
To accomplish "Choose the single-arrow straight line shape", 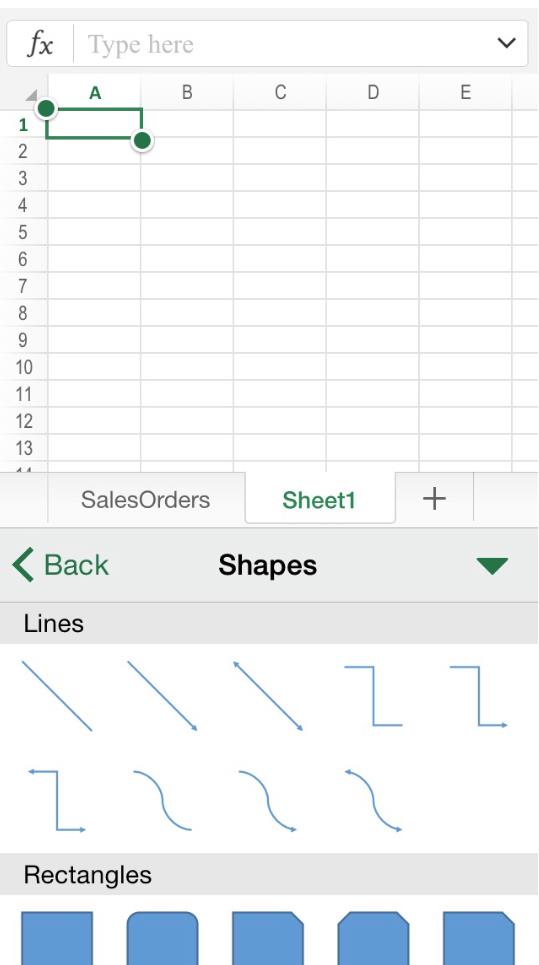I will click(x=162, y=696).
